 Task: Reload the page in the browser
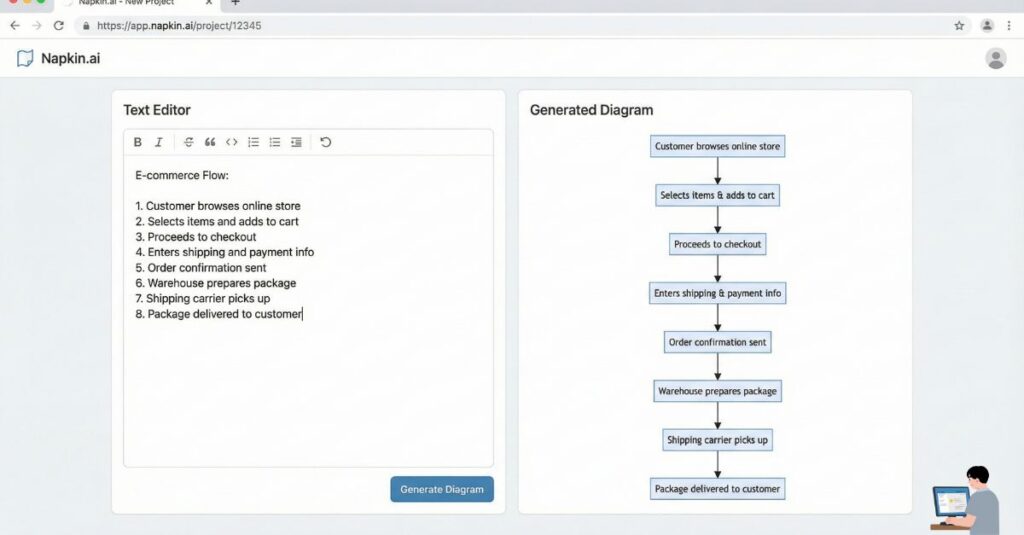tap(59, 25)
